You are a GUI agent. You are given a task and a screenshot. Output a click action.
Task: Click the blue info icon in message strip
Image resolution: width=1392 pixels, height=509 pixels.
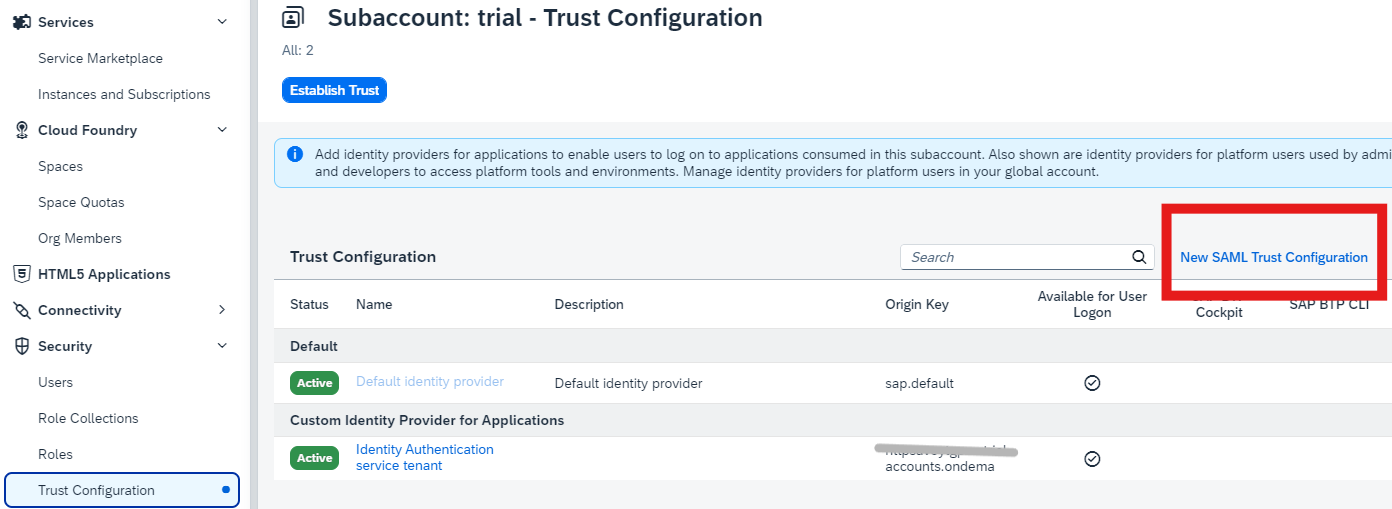(x=295, y=155)
